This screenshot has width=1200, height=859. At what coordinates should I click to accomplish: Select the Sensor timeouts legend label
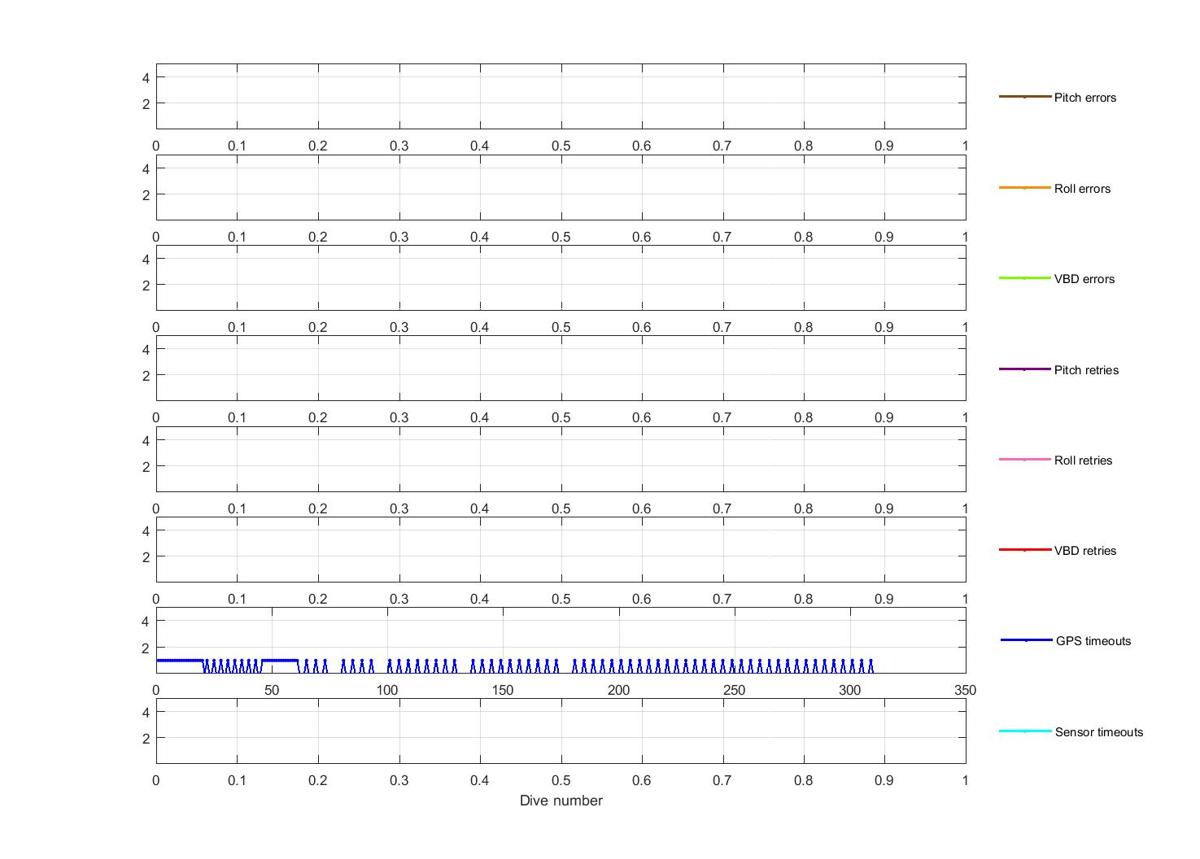click(1099, 732)
